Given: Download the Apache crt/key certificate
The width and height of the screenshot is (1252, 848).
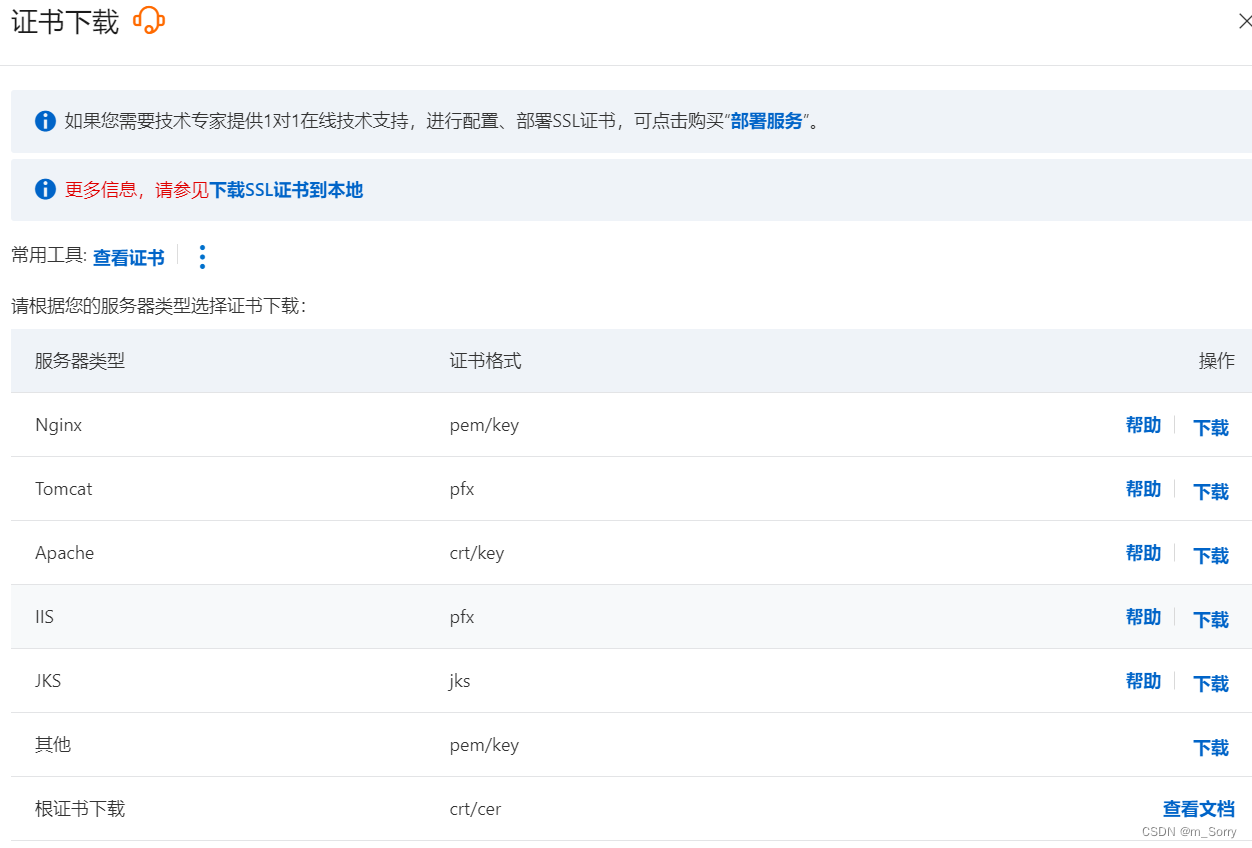Looking at the screenshot, I should point(1210,554).
